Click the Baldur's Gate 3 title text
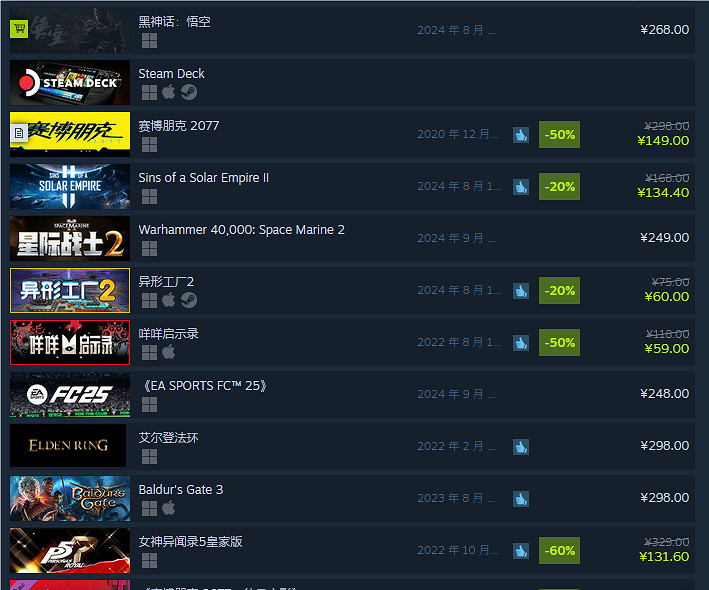This screenshot has width=709, height=590. tap(180, 490)
